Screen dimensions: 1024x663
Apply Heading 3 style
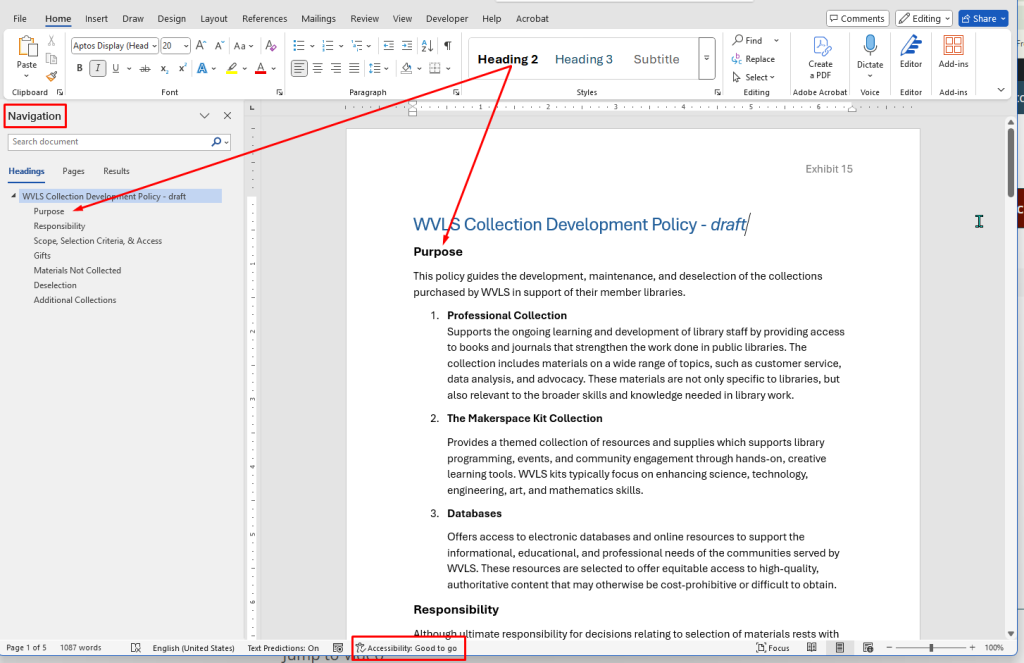pos(584,59)
